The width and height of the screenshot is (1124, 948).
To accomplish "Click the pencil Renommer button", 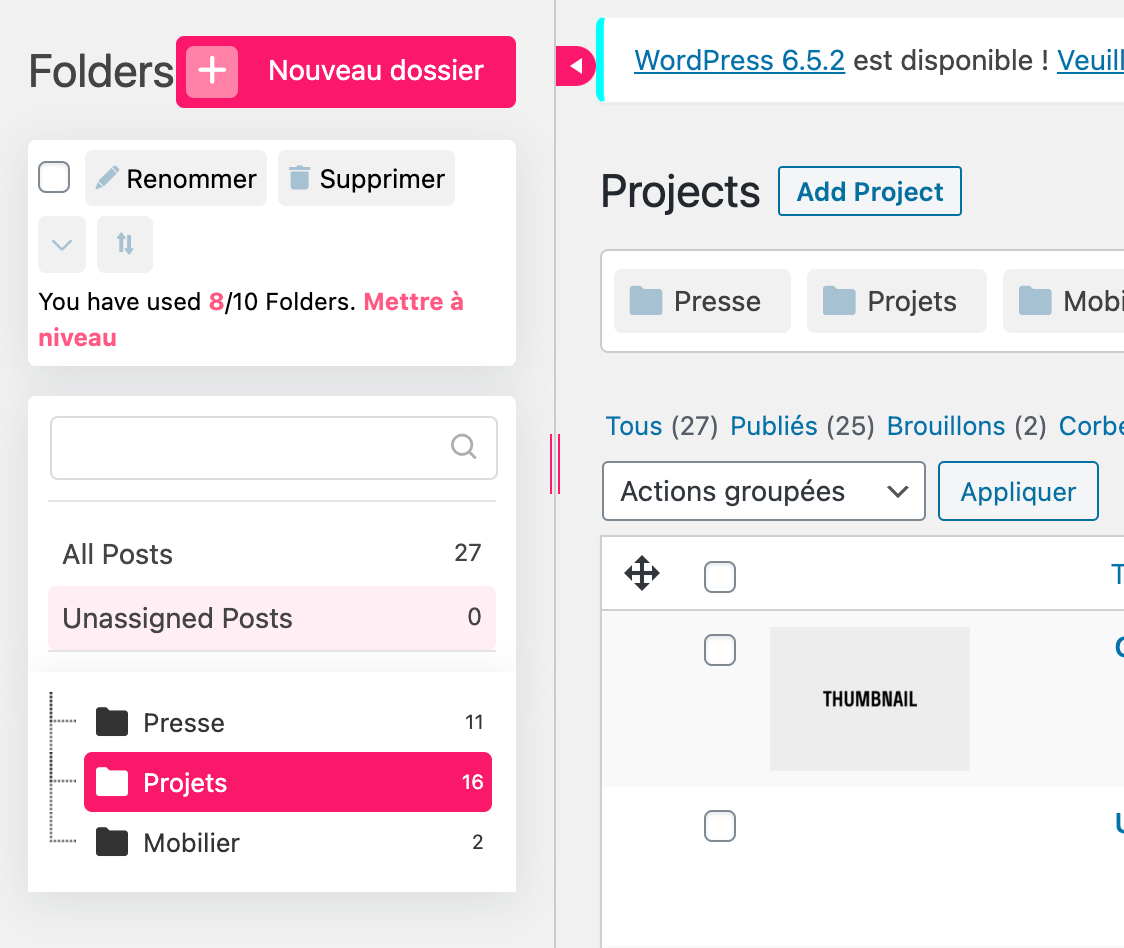I will [176, 179].
